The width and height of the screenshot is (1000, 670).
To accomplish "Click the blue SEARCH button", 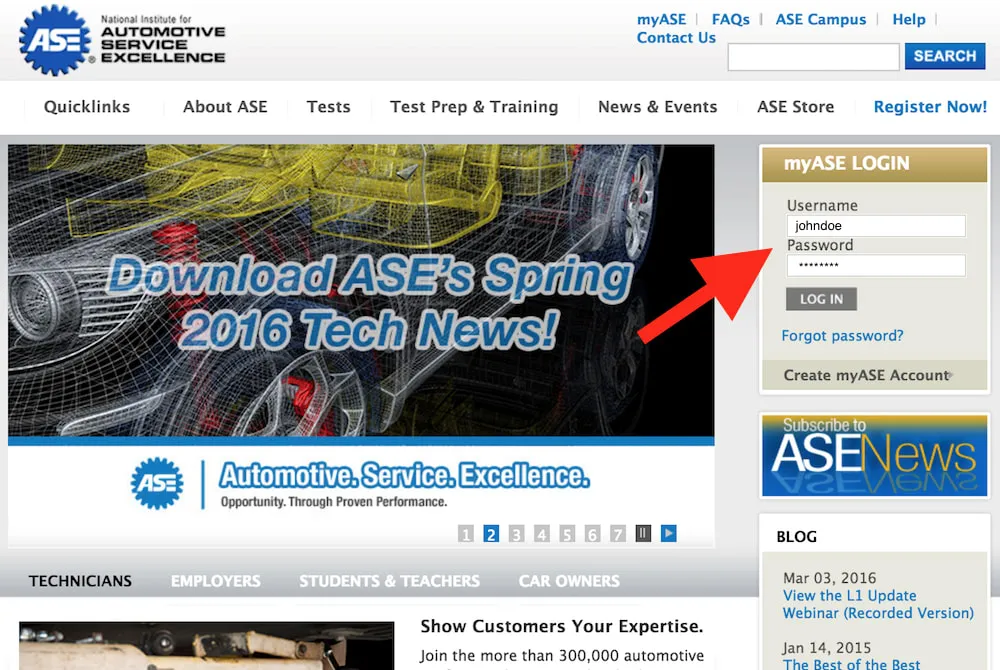I will (945, 56).
